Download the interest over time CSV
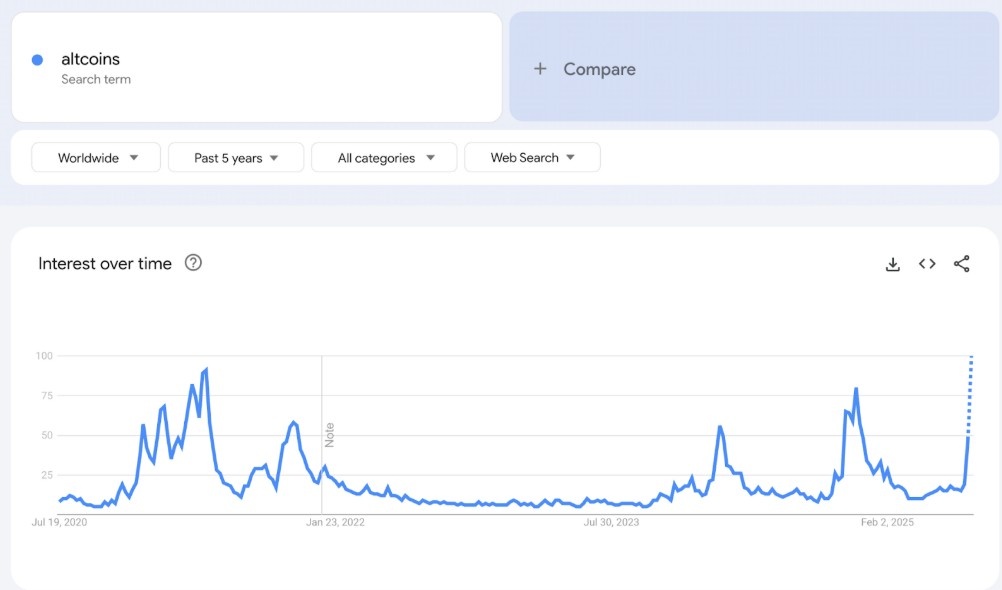 click(893, 264)
